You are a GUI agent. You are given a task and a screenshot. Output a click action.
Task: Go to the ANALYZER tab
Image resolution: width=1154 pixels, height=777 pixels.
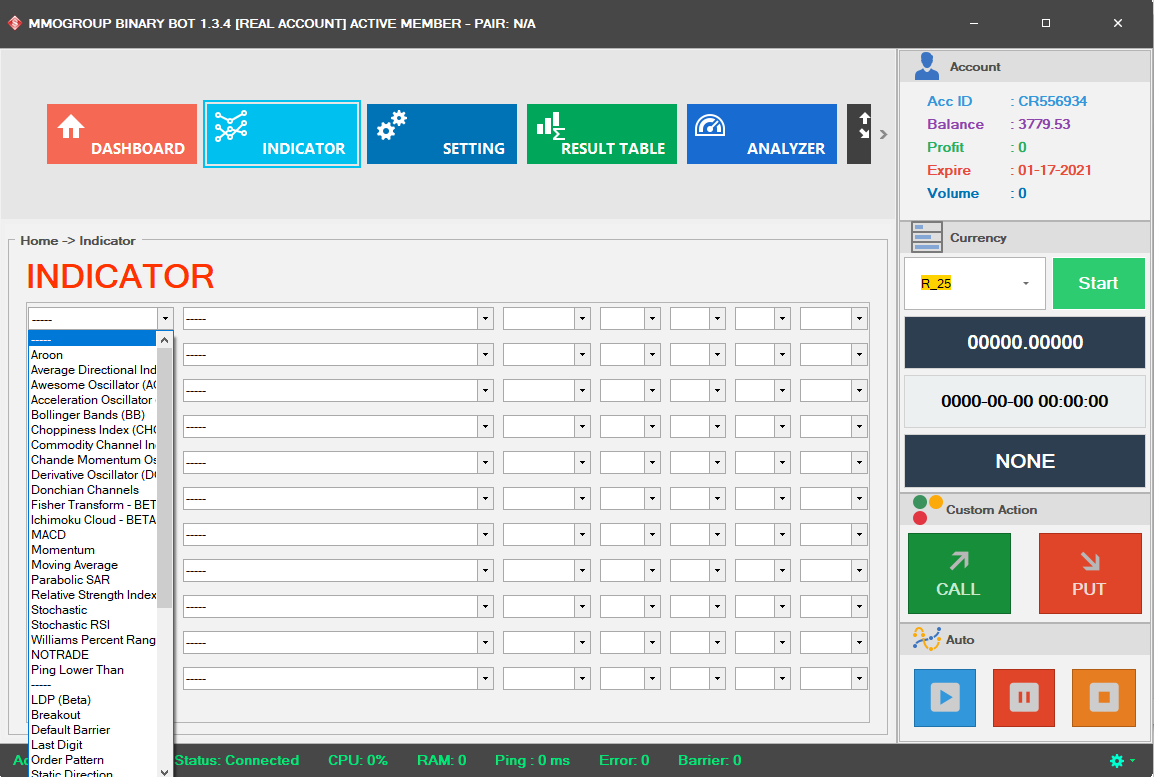pos(761,134)
